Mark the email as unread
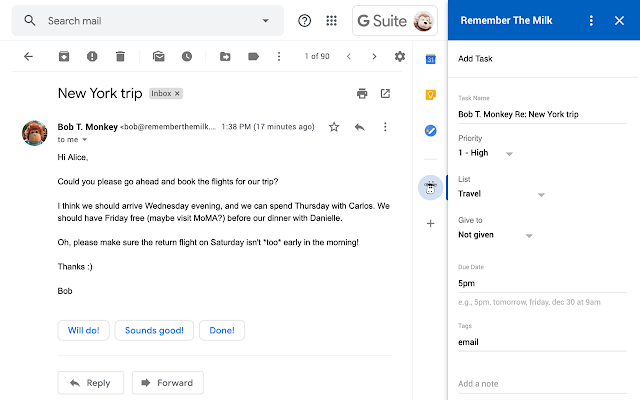The height and width of the screenshot is (400, 640). pos(159,56)
